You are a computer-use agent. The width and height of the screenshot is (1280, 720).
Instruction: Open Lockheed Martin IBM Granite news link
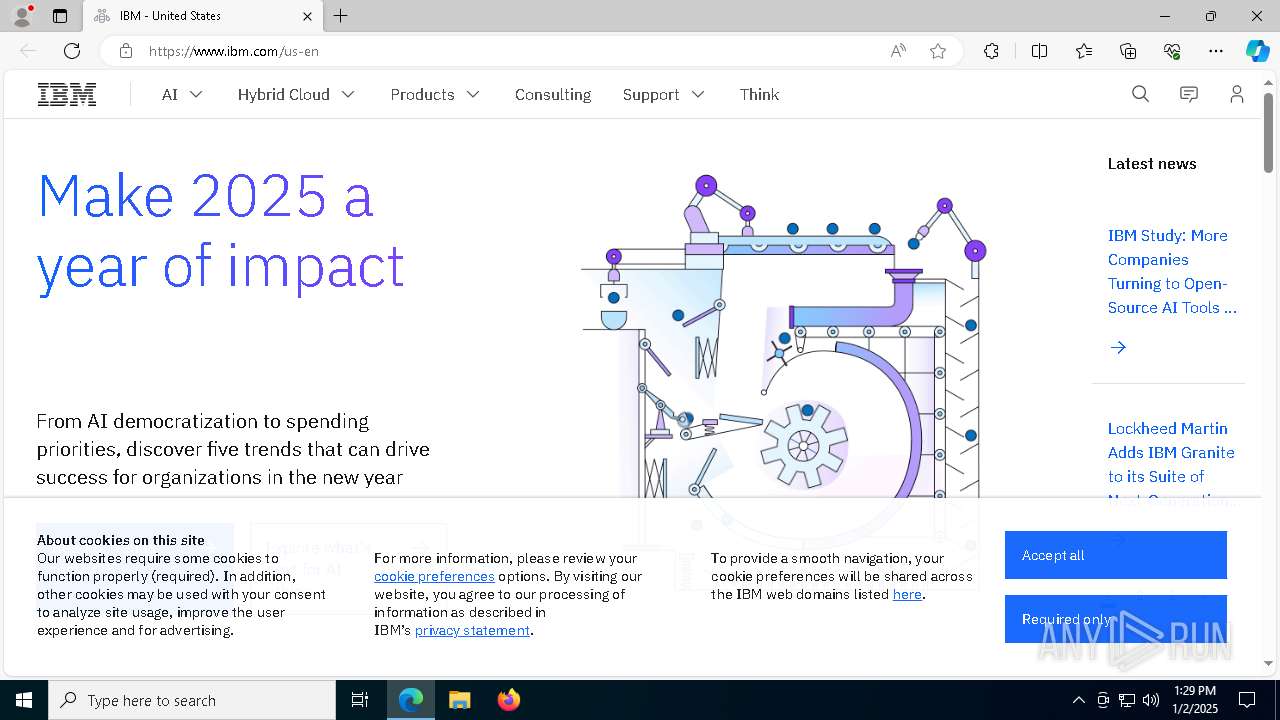pyautogui.click(x=1171, y=464)
